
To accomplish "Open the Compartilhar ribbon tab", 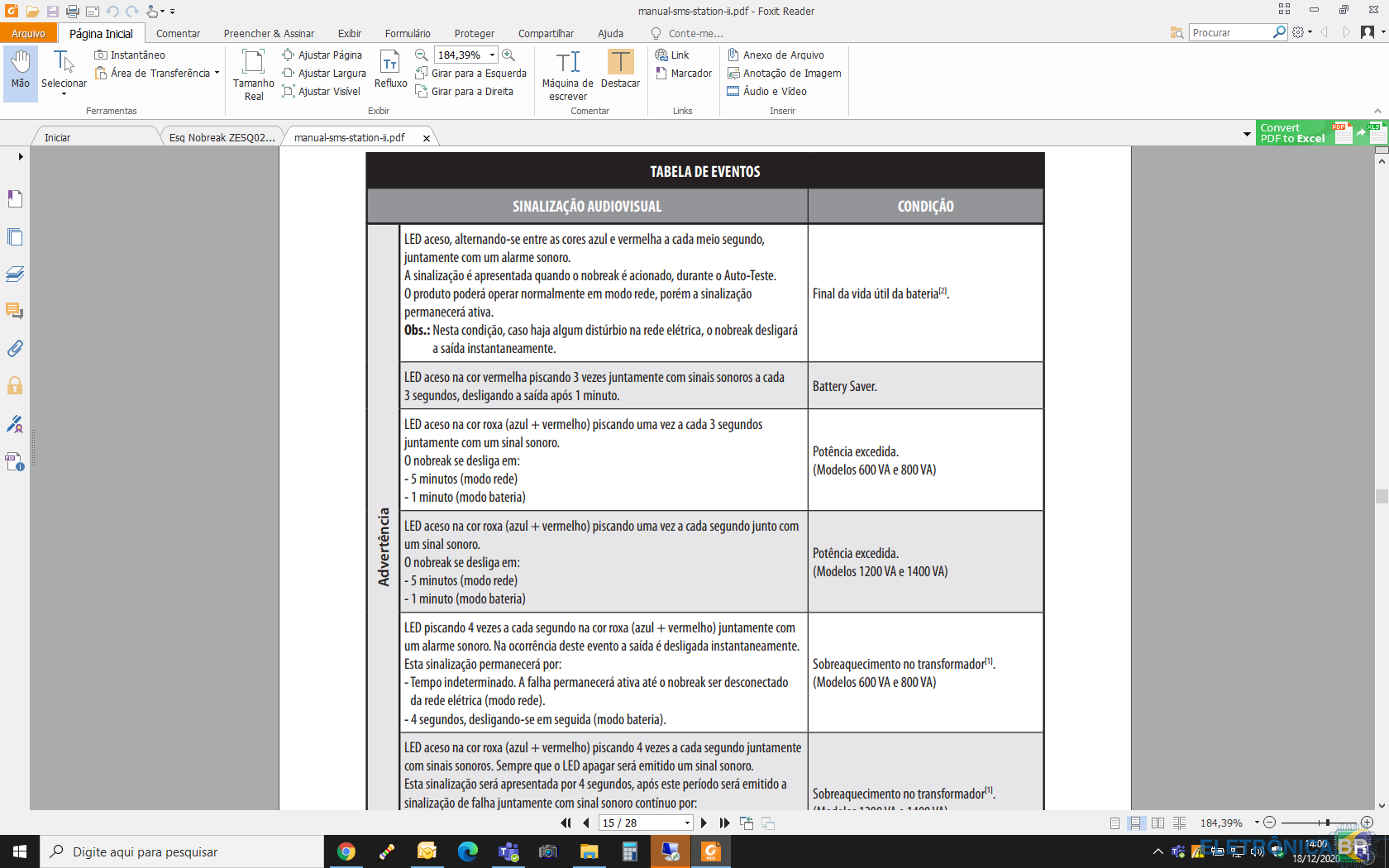I will 546,33.
